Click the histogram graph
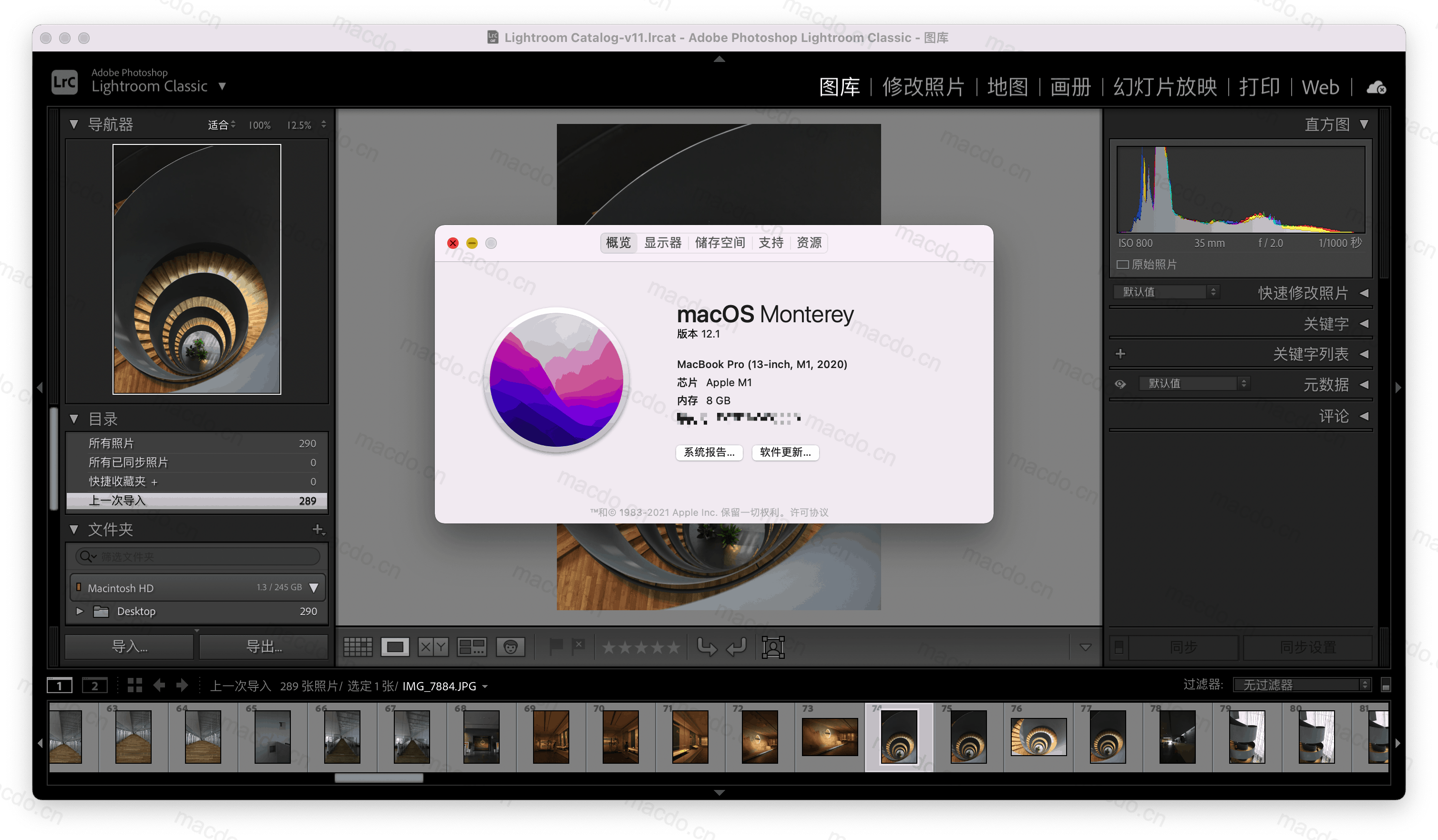The height and width of the screenshot is (840, 1438). (x=1241, y=189)
